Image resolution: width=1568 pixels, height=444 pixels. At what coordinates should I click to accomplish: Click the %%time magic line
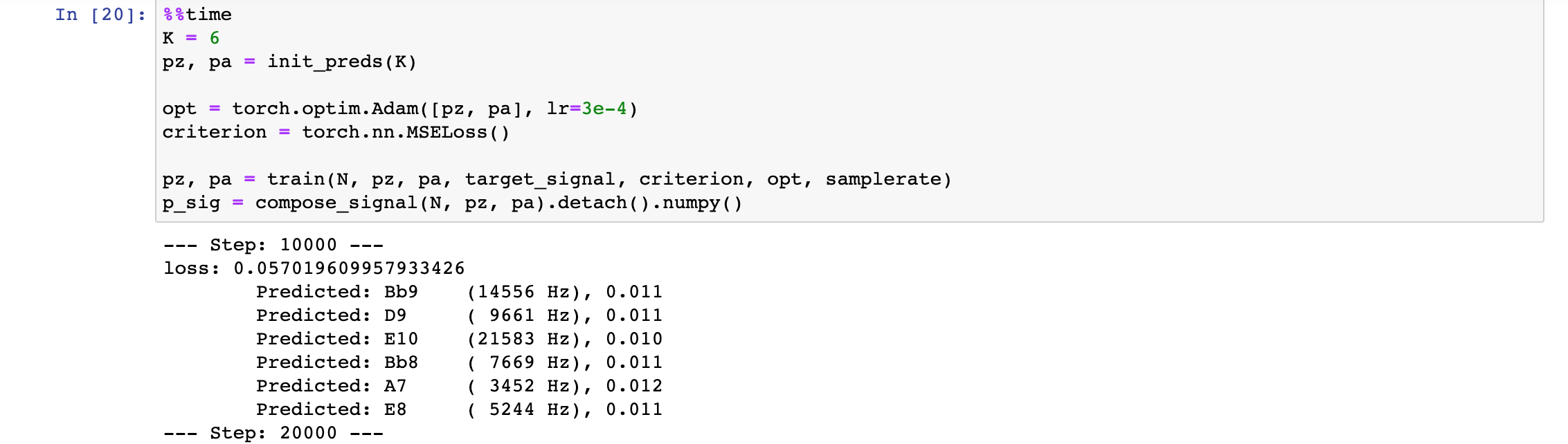(x=197, y=15)
